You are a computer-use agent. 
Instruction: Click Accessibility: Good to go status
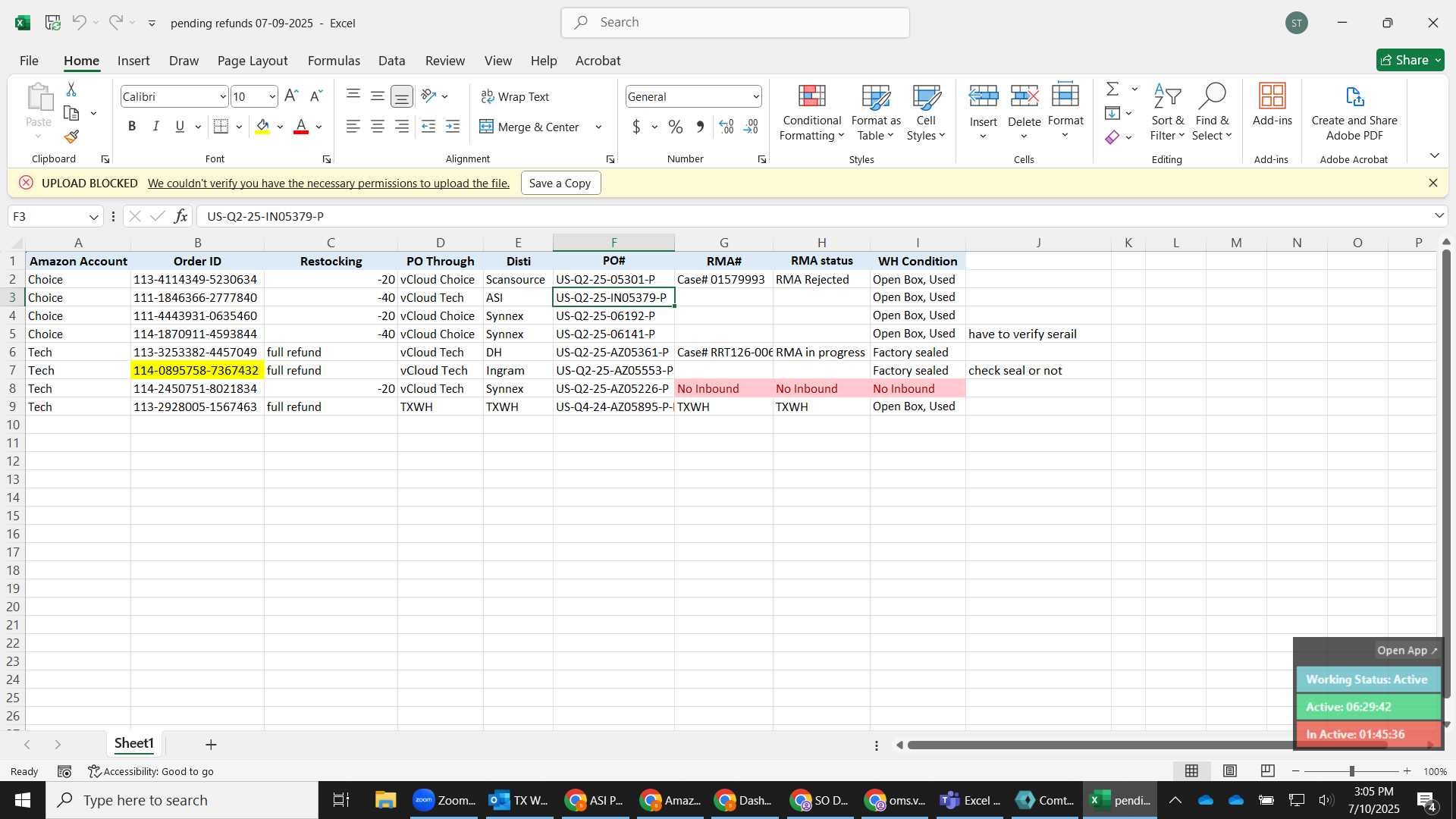(x=151, y=771)
